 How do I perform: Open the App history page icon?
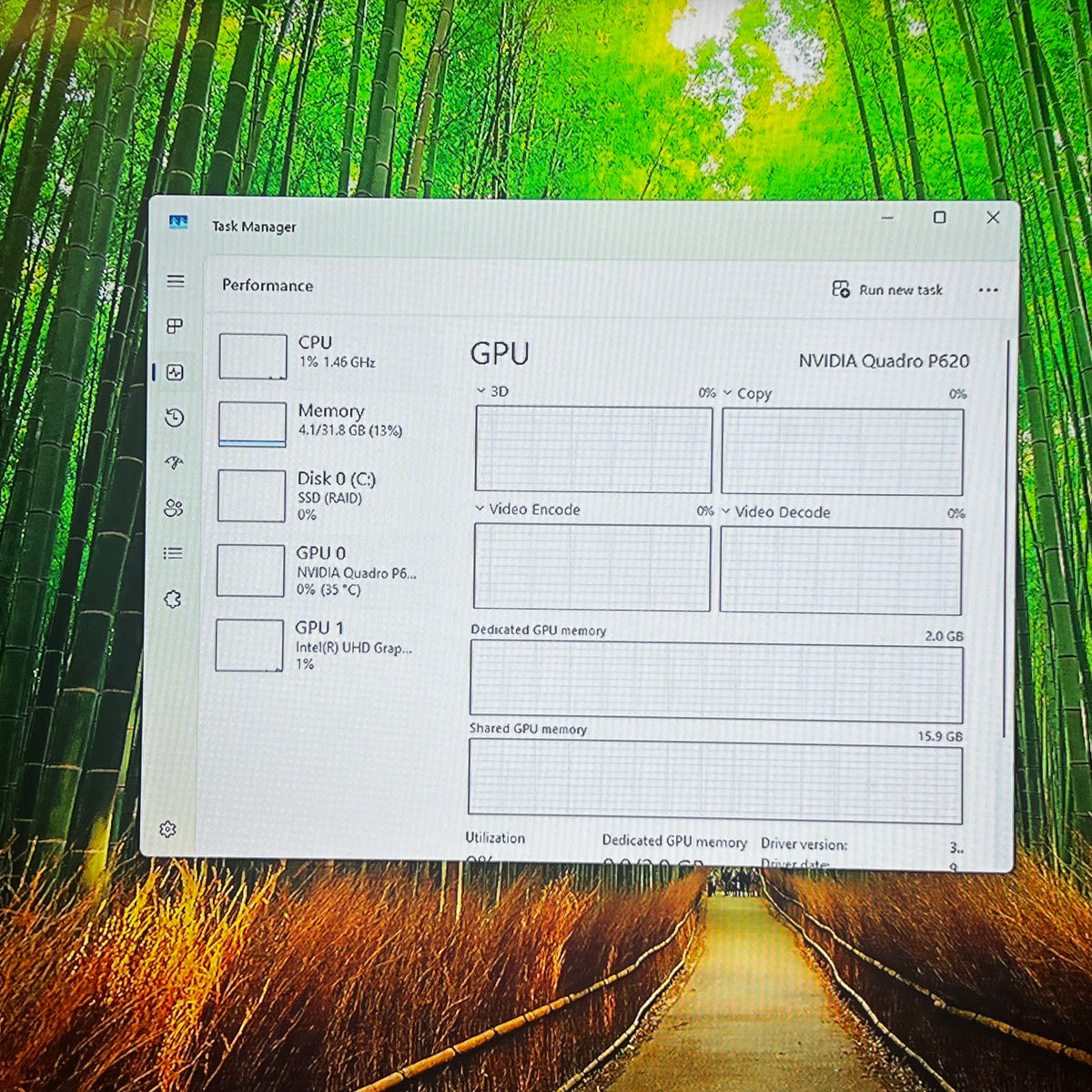[175, 418]
